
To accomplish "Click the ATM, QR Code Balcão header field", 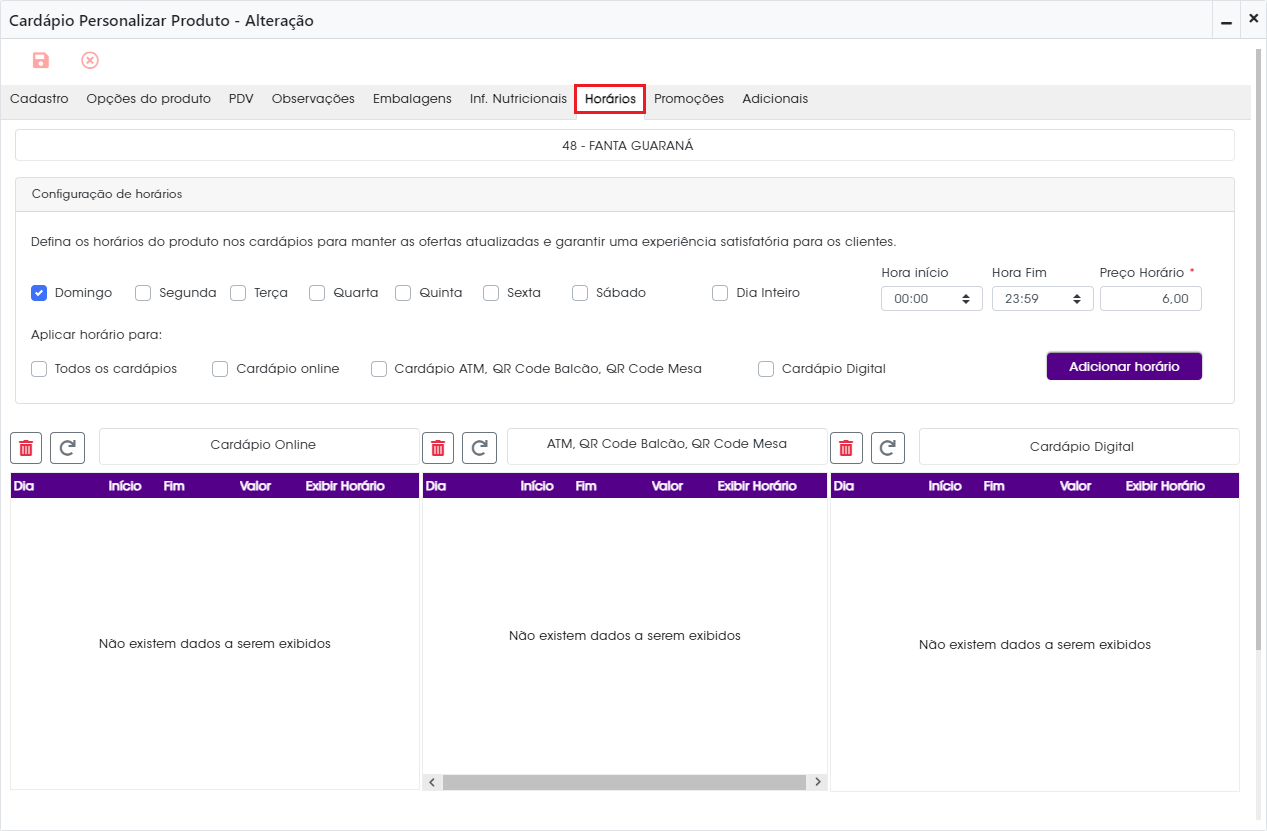I will coord(667,445).
